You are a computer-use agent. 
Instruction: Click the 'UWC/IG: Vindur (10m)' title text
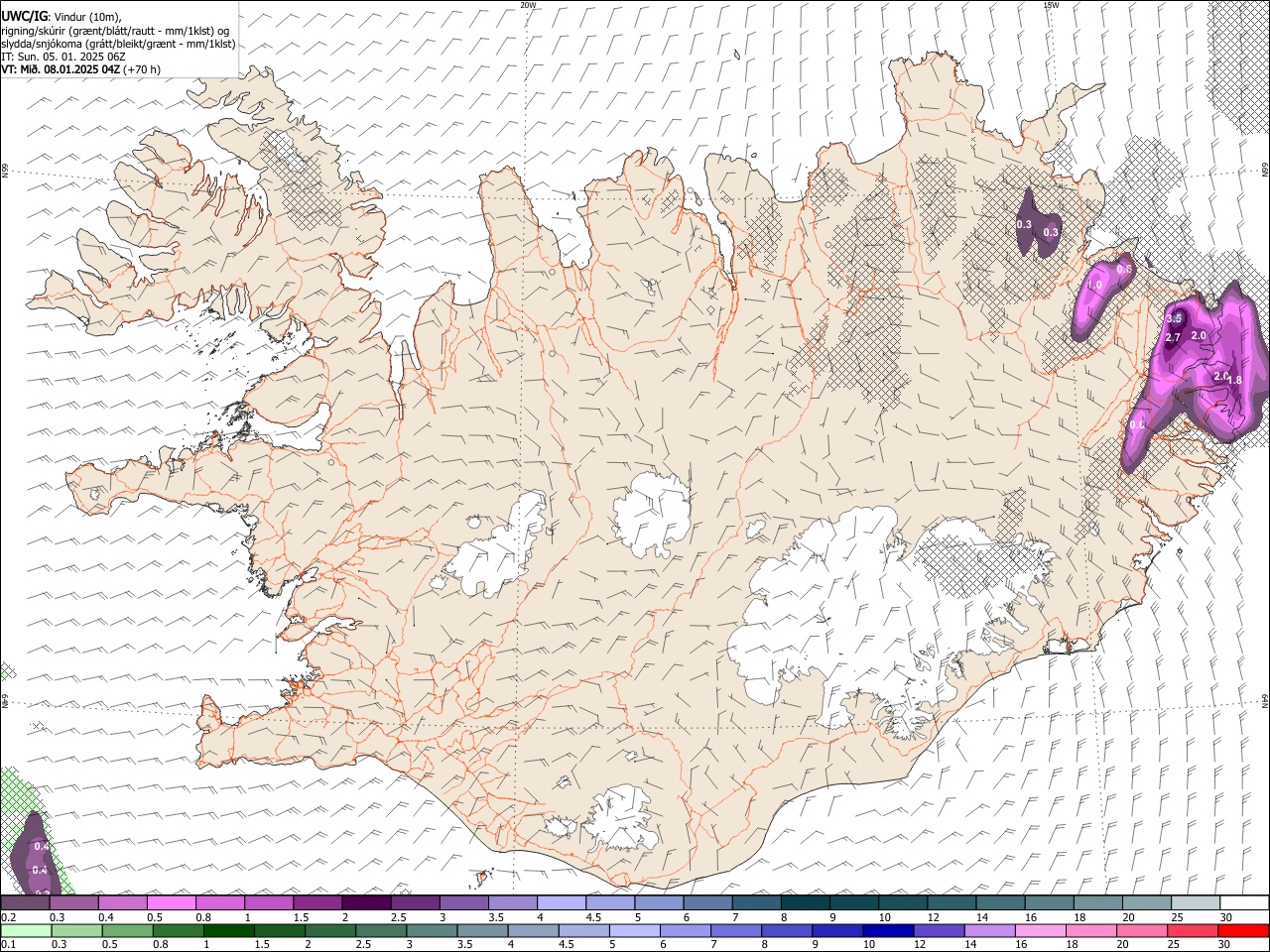(62, 16)
